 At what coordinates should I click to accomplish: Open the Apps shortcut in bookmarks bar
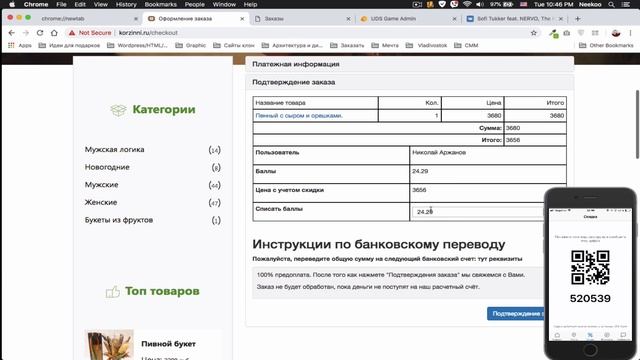click(x=20, y=45)
